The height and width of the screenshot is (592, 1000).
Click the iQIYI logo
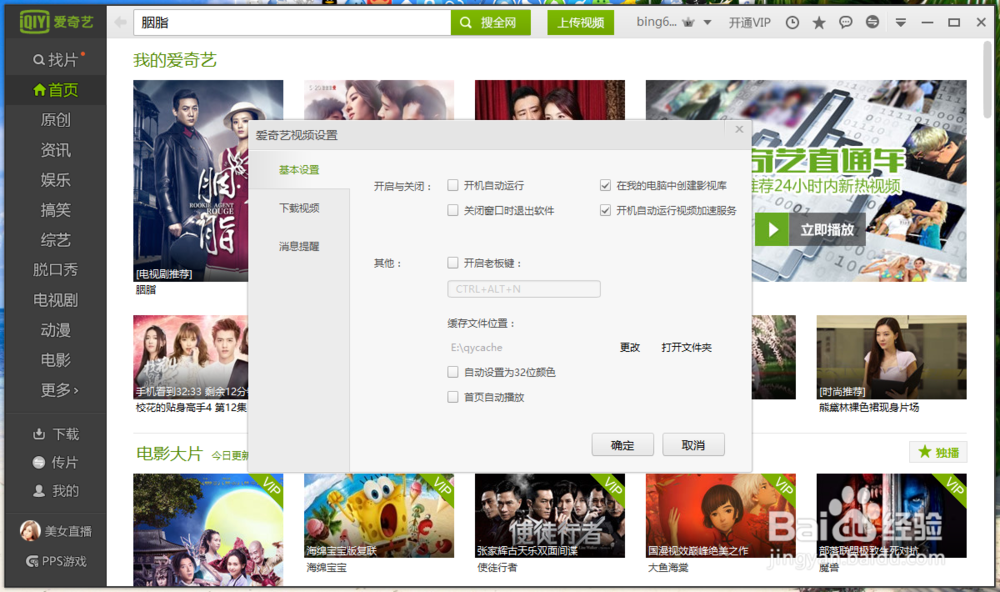coord(56,22)
